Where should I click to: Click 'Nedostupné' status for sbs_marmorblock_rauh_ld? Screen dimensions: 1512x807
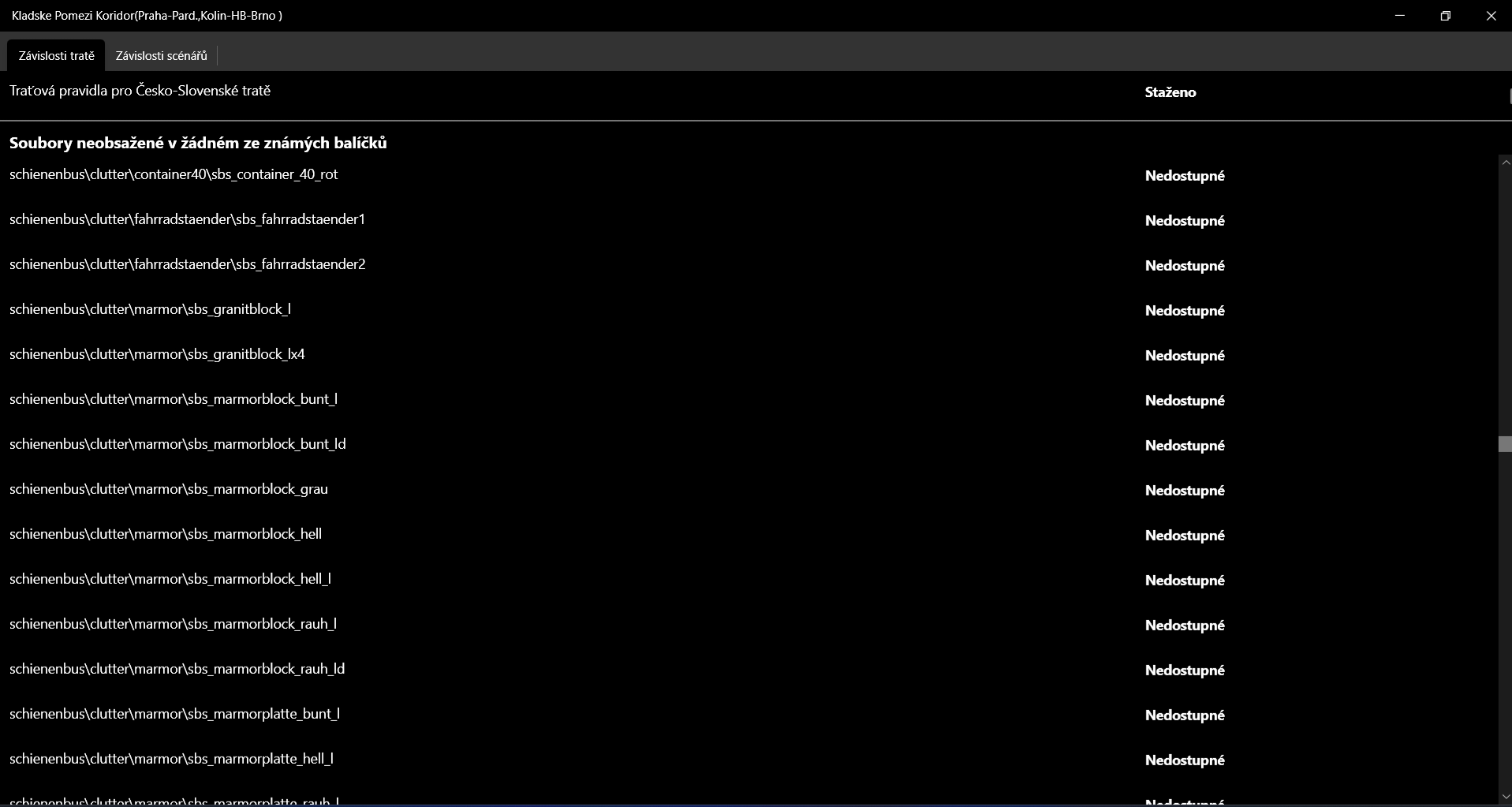[x=1185, y=671]
